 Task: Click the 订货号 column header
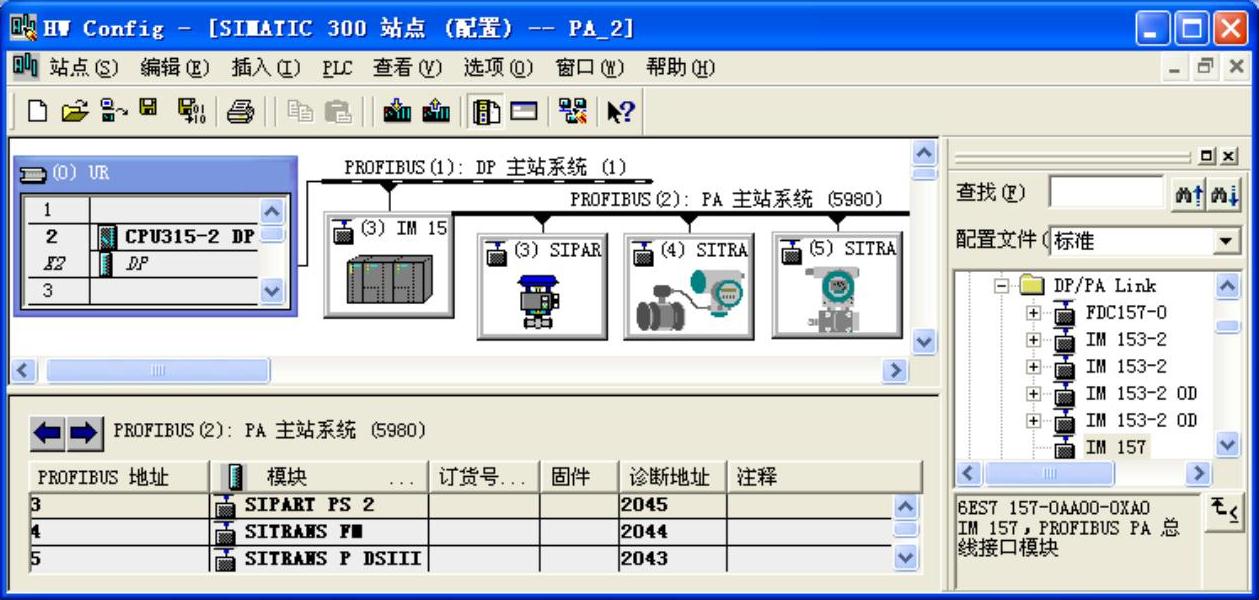pyautogui.click(x=484, y=477)
